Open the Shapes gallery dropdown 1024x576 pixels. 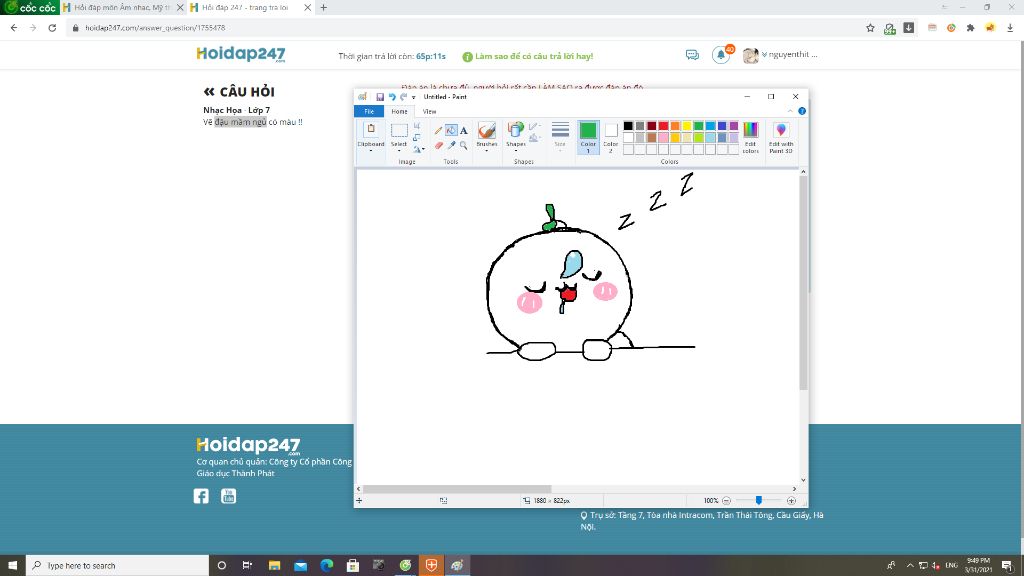point(515,151)
